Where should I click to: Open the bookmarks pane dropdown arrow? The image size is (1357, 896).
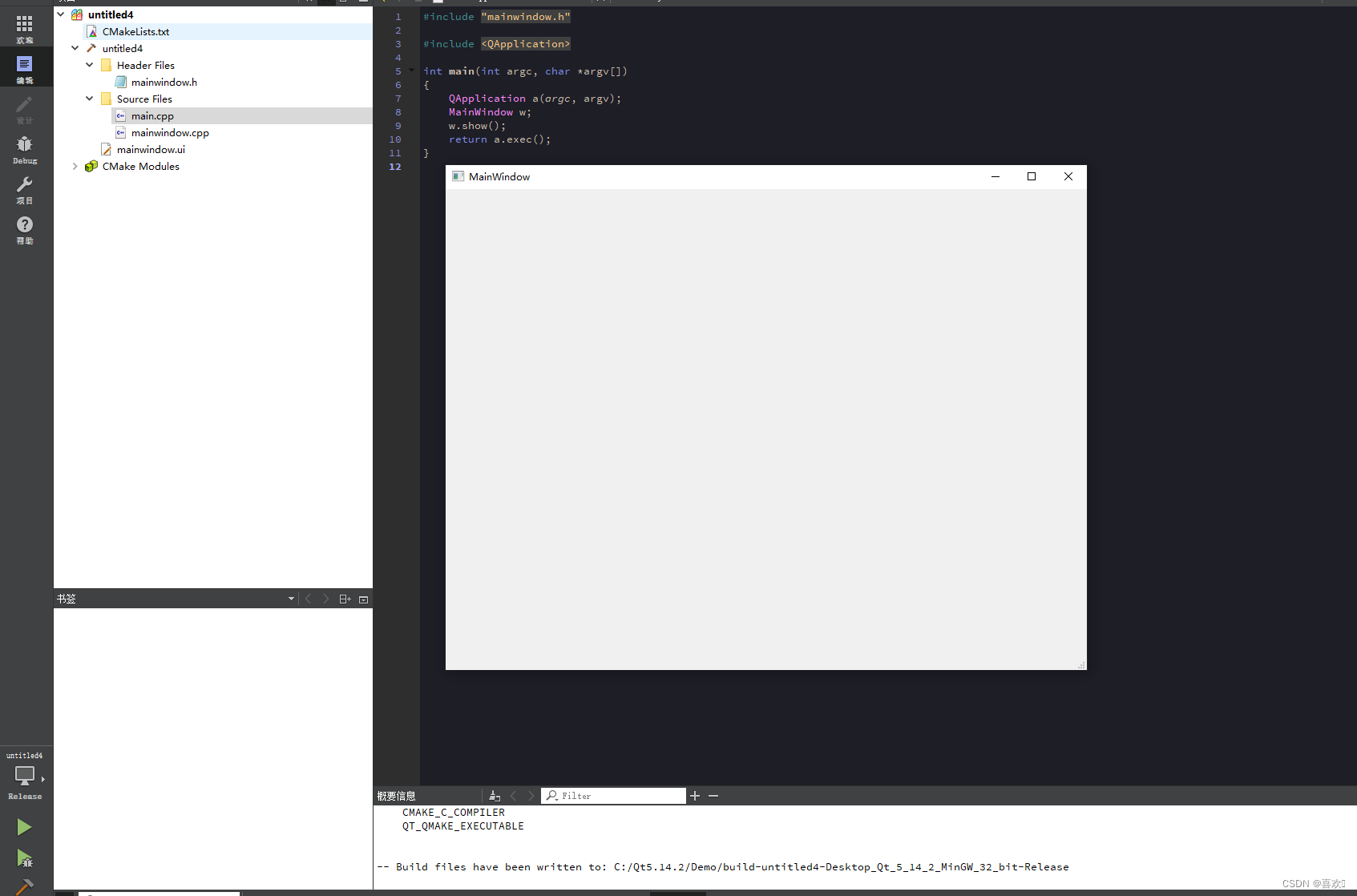click(290, 599)
